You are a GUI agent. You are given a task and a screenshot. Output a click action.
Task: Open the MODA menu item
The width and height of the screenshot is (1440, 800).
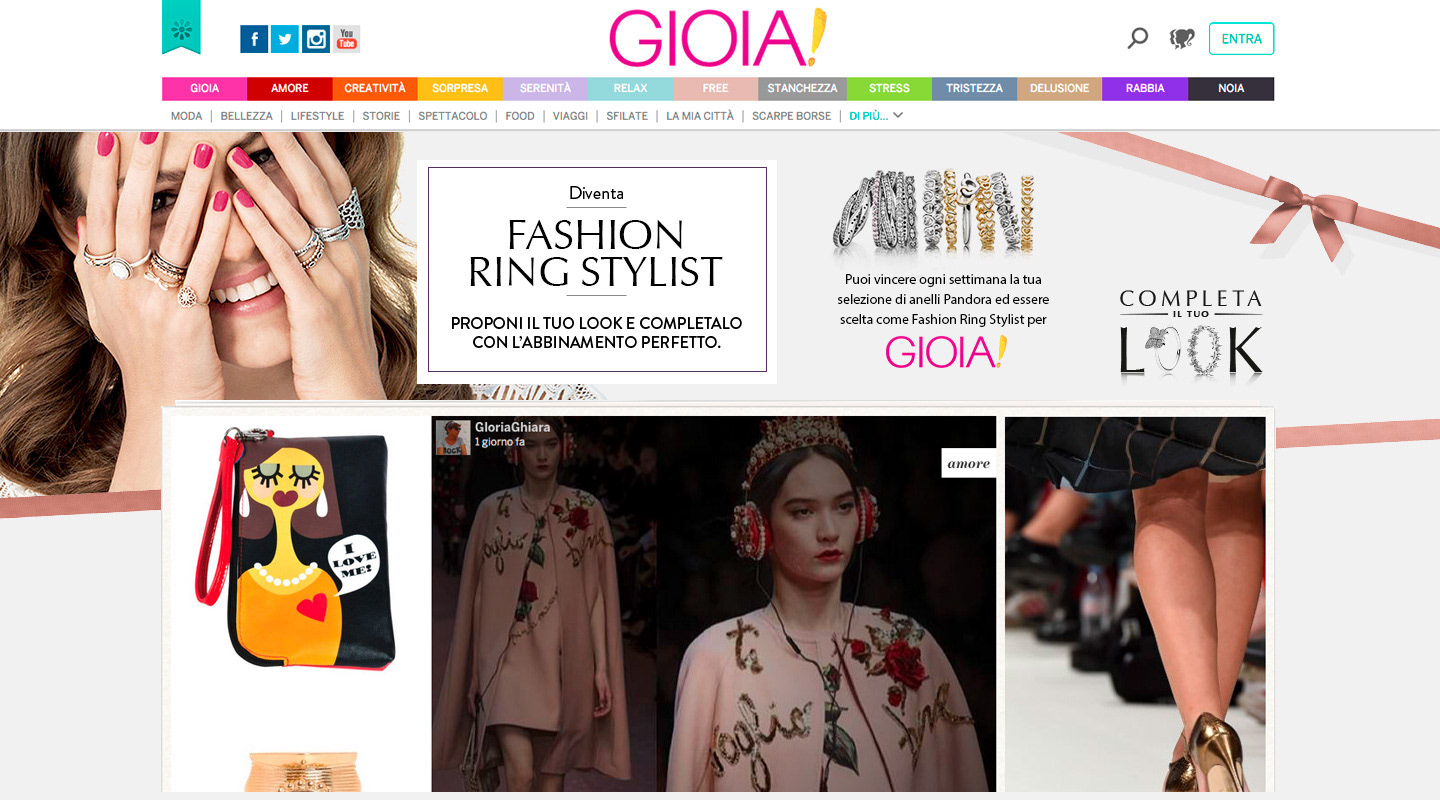(x=186, y=116)
